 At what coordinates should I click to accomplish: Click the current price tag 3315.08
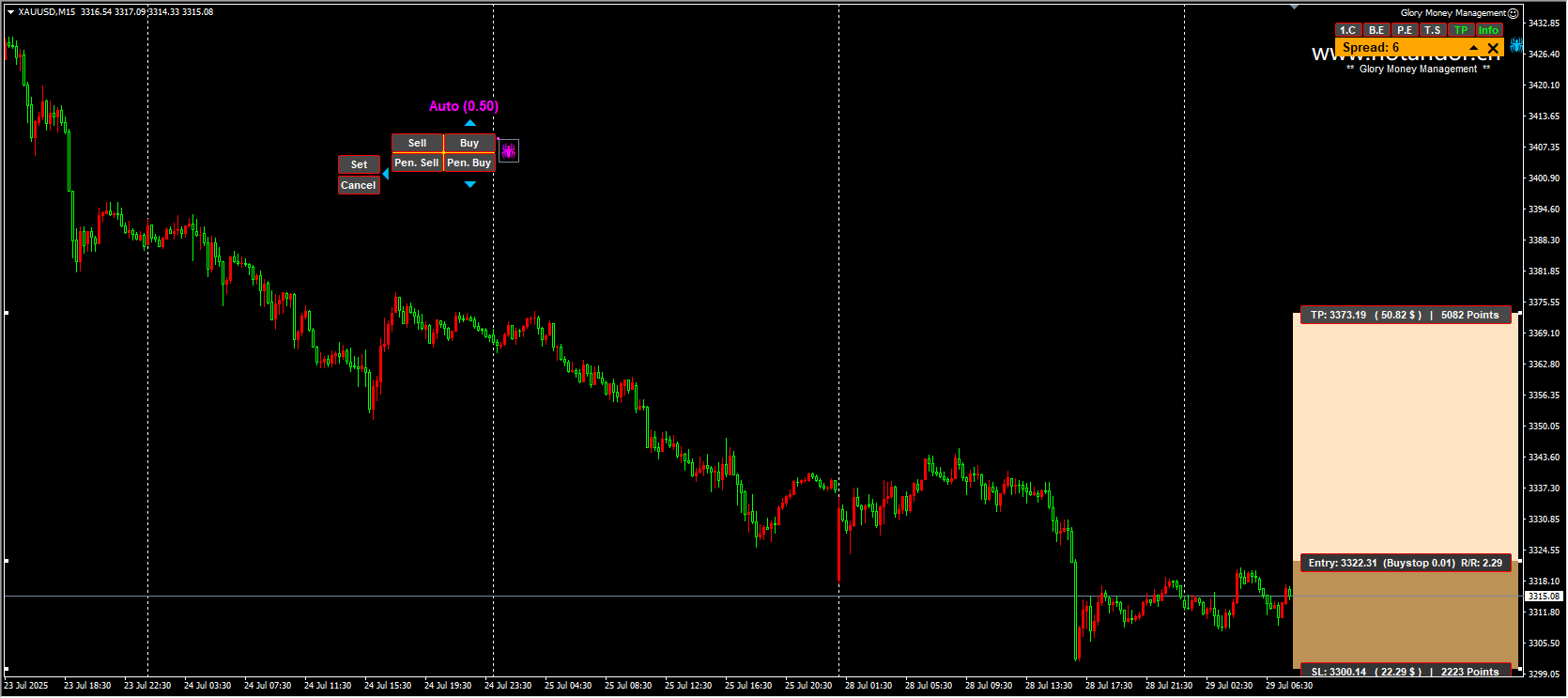pos(1544,596)
